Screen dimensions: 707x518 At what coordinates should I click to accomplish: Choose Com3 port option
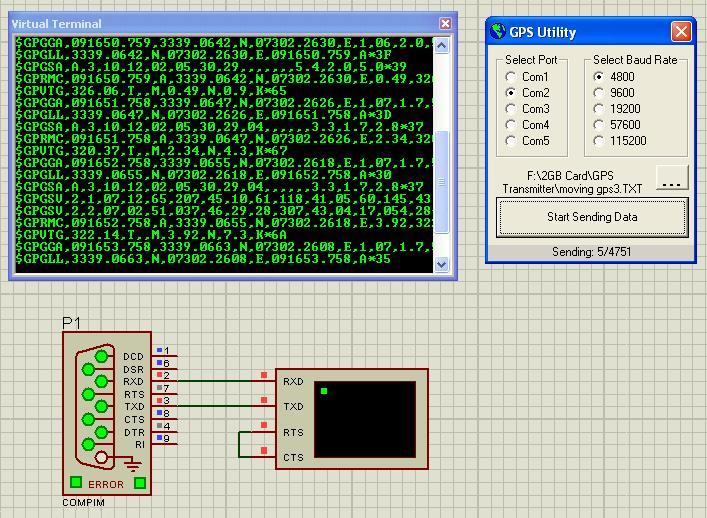(510, 109)
